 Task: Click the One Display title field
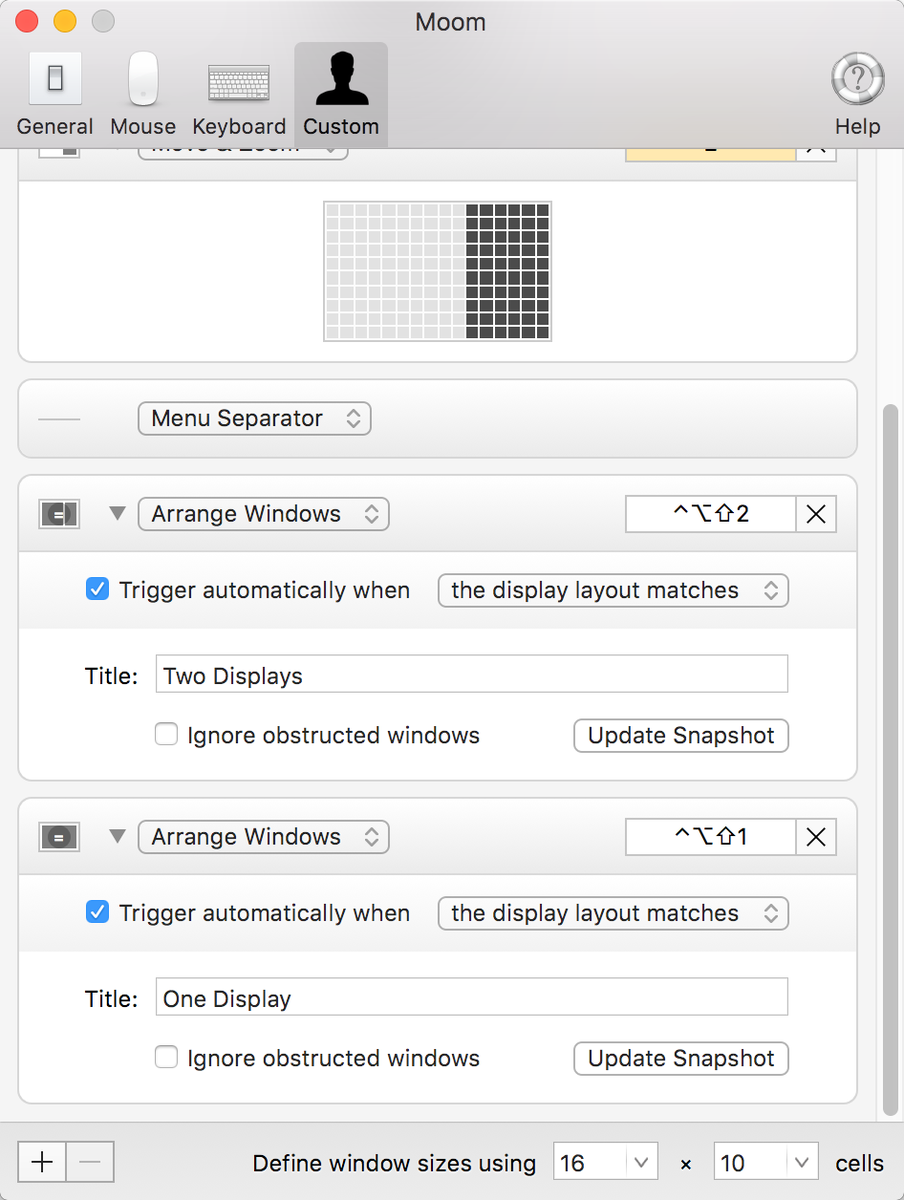coord(472,998)
